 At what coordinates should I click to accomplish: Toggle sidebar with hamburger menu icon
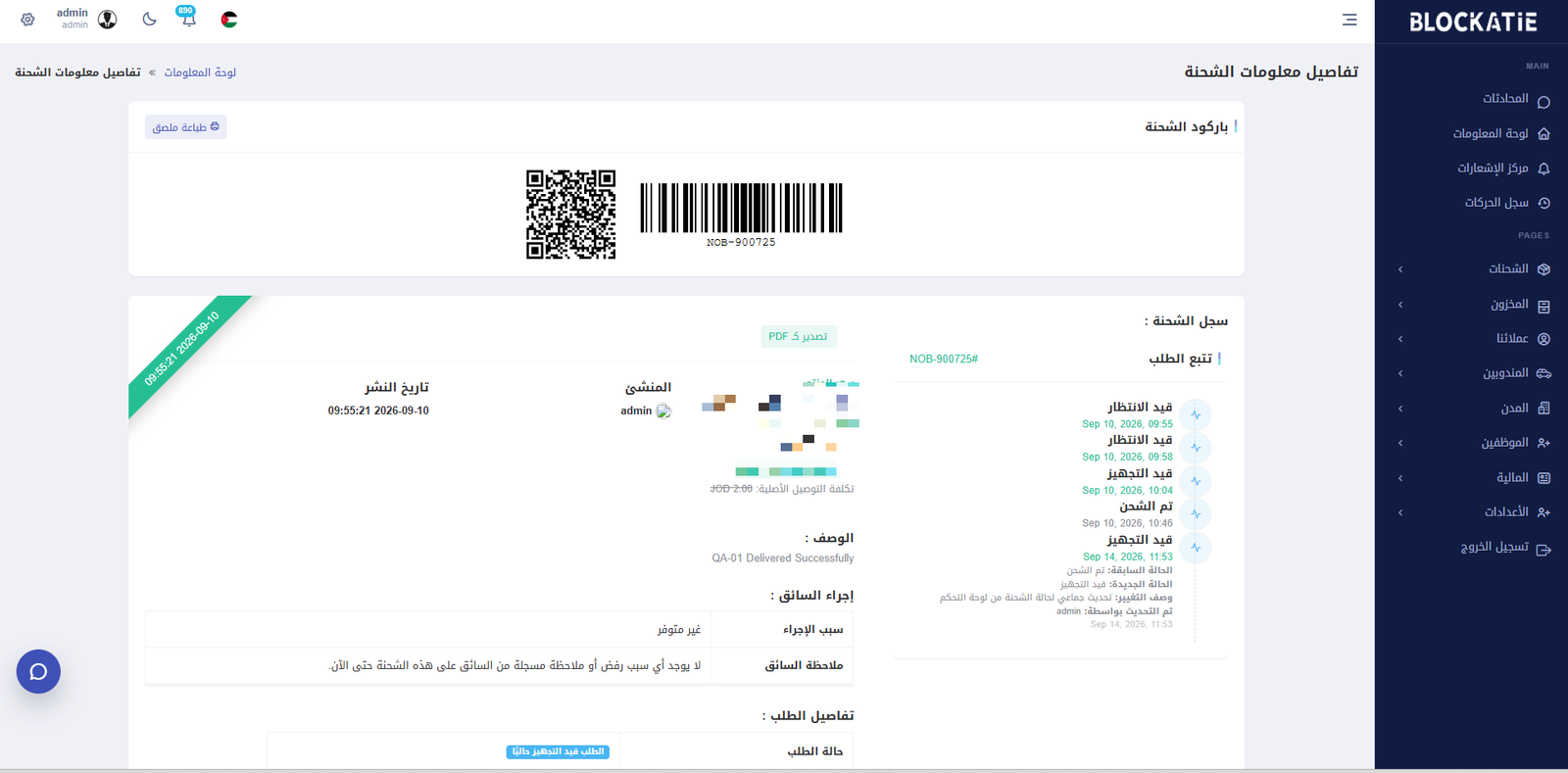(x=1349, y=20)
